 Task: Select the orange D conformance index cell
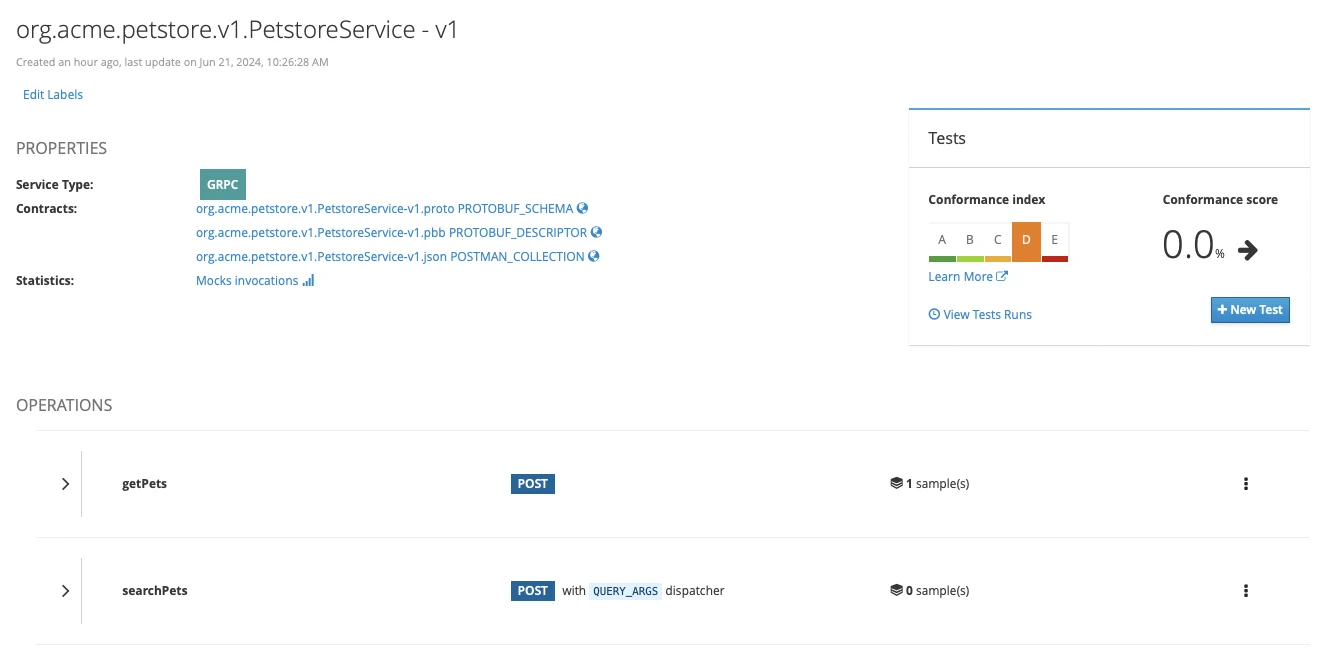(x=1026, y=241)
